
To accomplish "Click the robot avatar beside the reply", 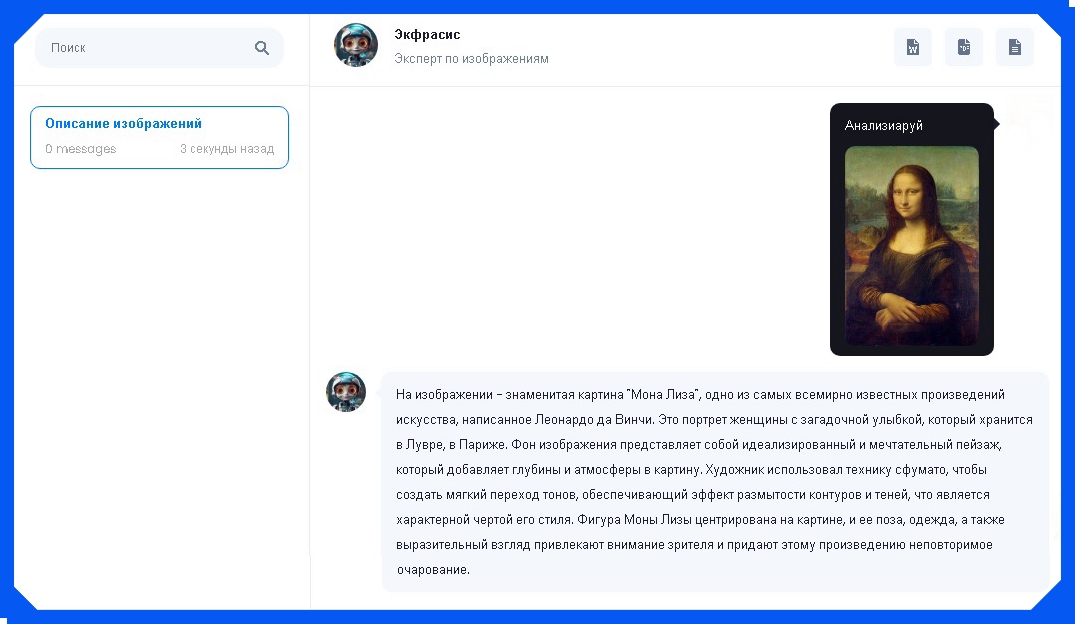I will pos(346,392).
